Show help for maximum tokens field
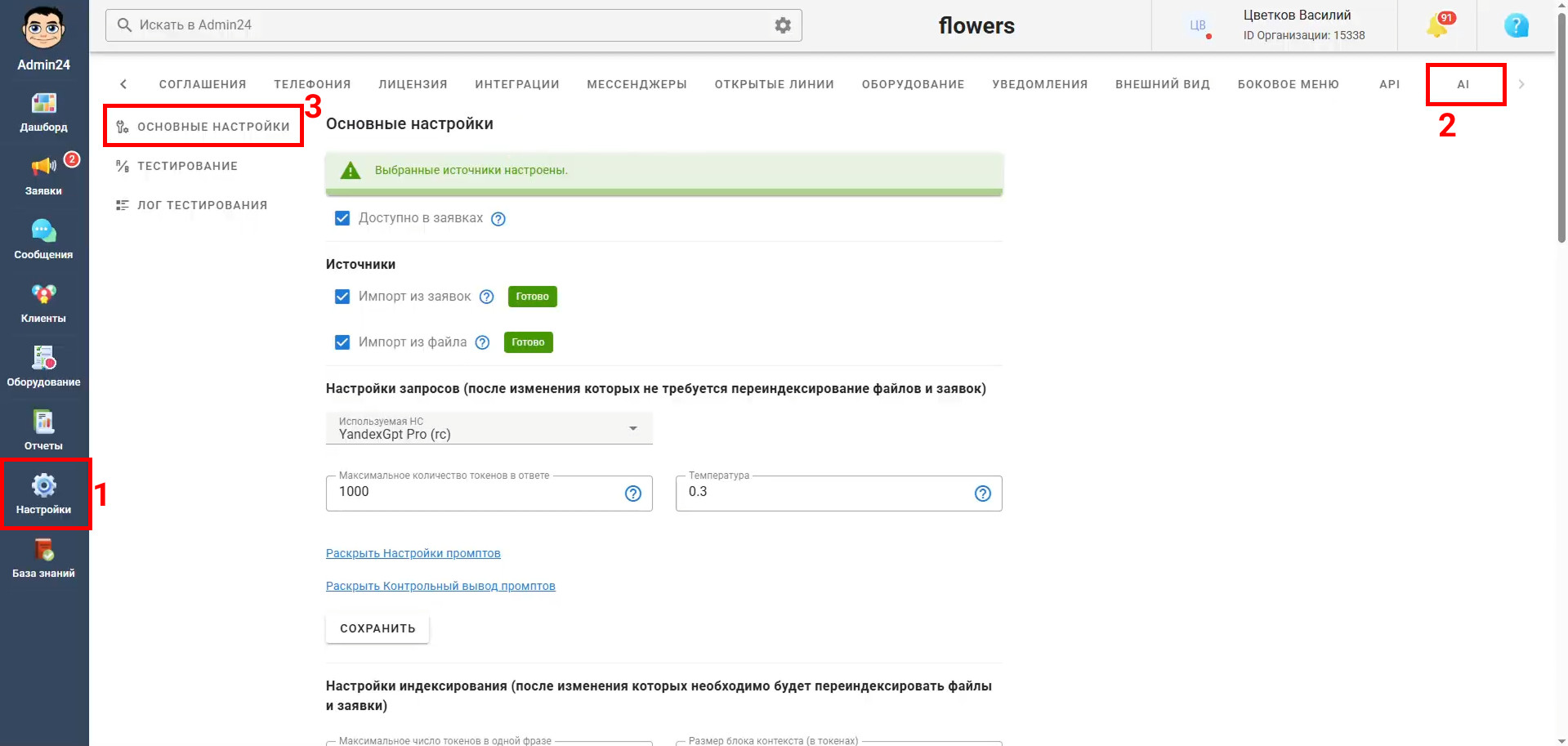 coord(633,494)
